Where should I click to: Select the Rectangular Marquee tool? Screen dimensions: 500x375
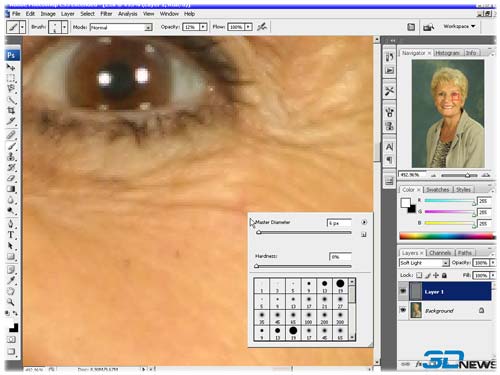tap(11, 79)
